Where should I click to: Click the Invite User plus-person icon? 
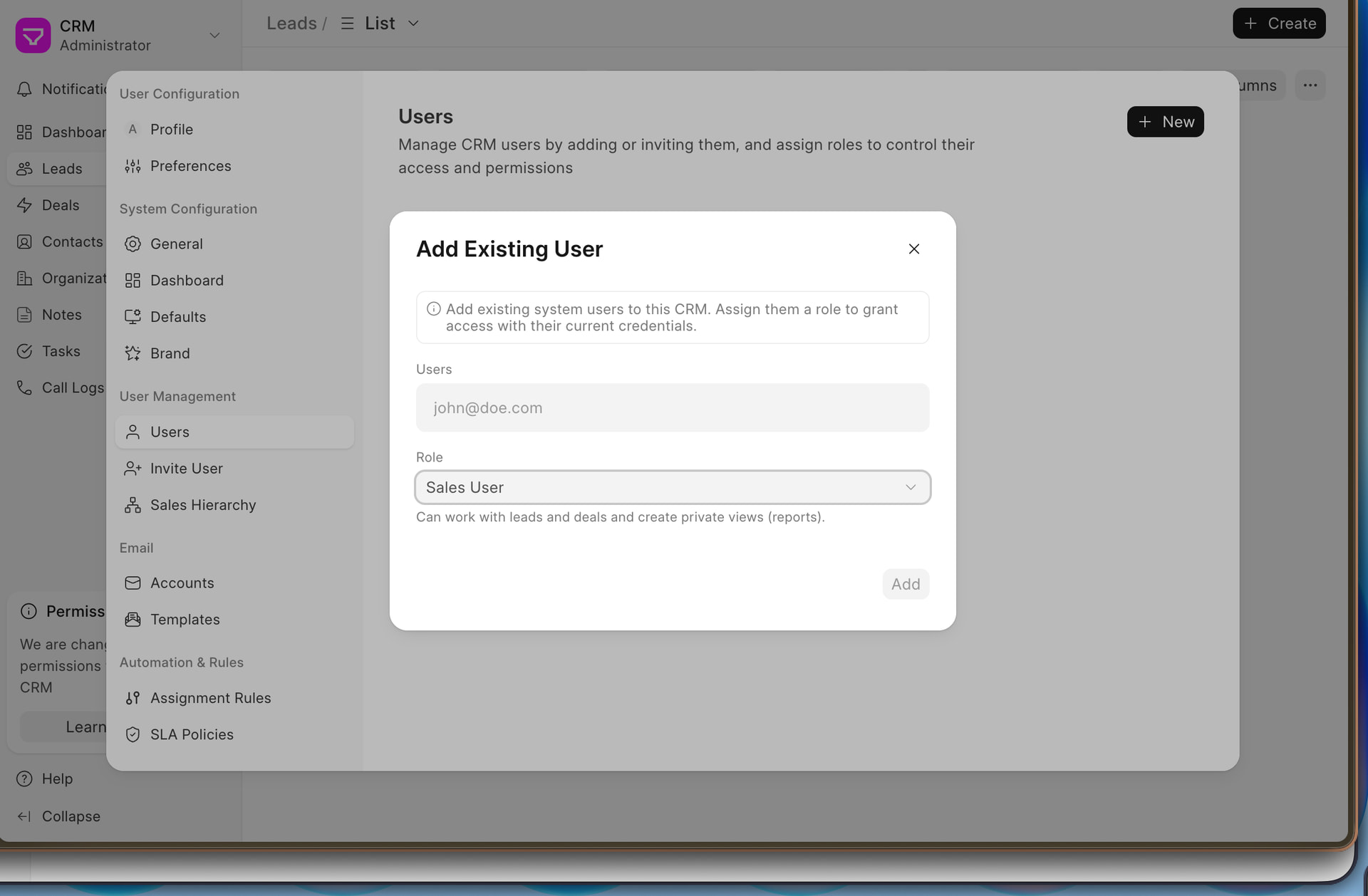tap(133, 468)
